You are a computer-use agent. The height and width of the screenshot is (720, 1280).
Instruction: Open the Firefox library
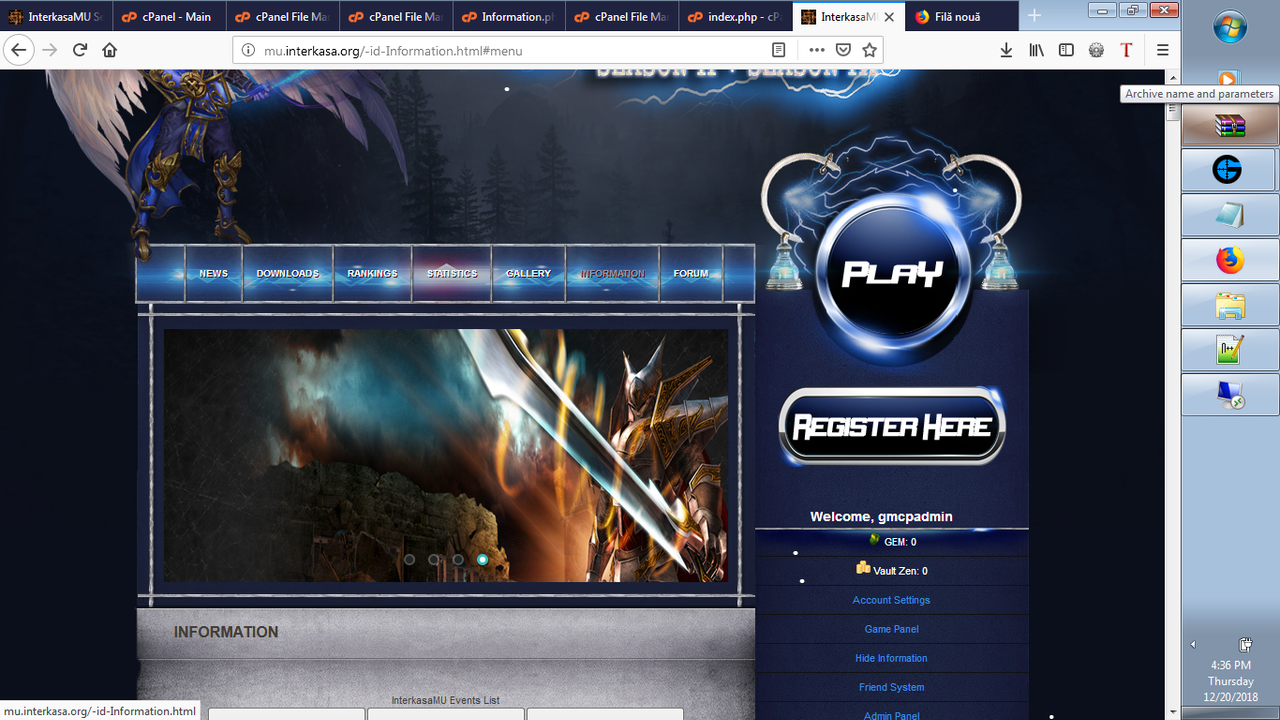1037,50
